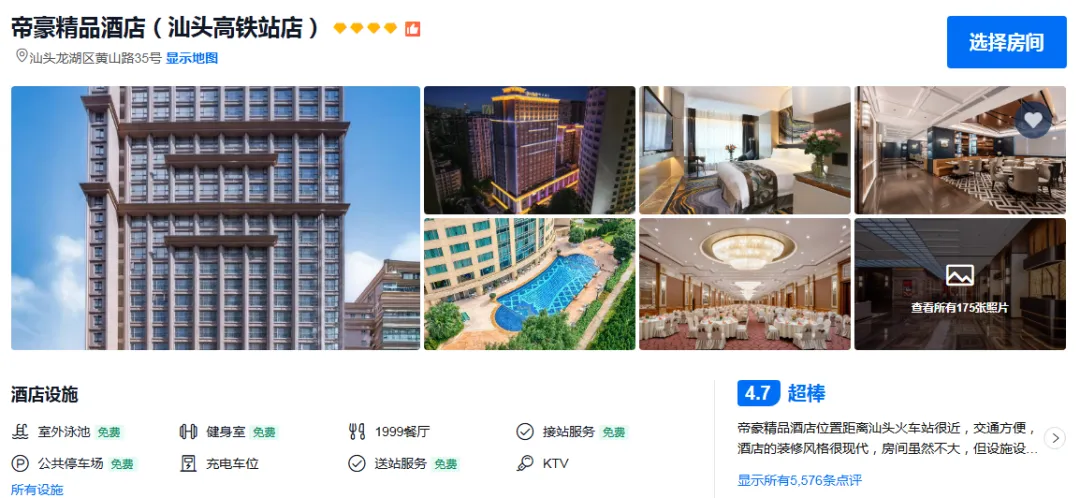Open the main hotel tower photo

pyautogui.click(x=216, y=218)
